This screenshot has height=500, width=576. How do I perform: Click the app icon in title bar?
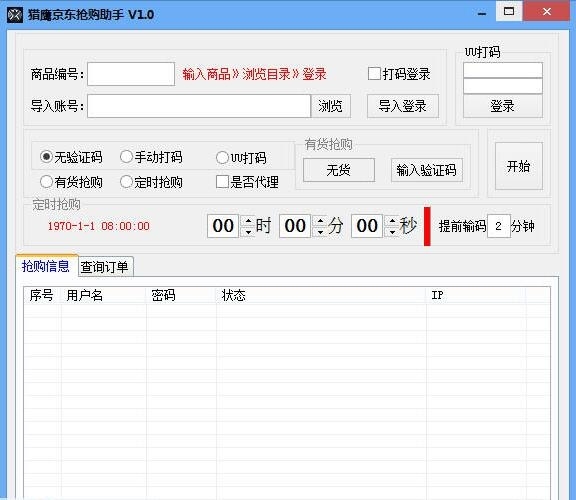point(15,15)
